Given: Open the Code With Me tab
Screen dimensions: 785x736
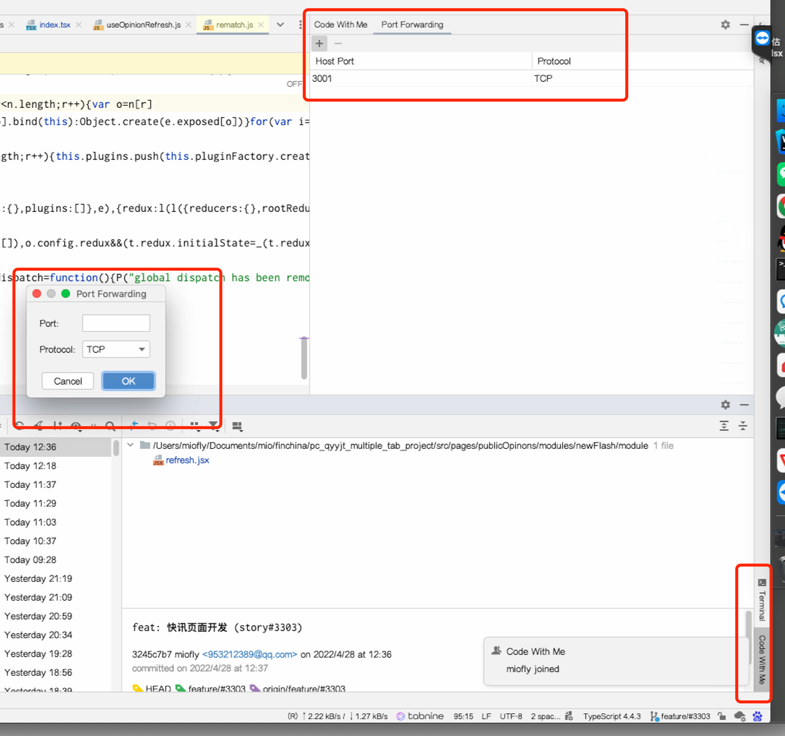Looking at the screenshot, I should point(340,25).
